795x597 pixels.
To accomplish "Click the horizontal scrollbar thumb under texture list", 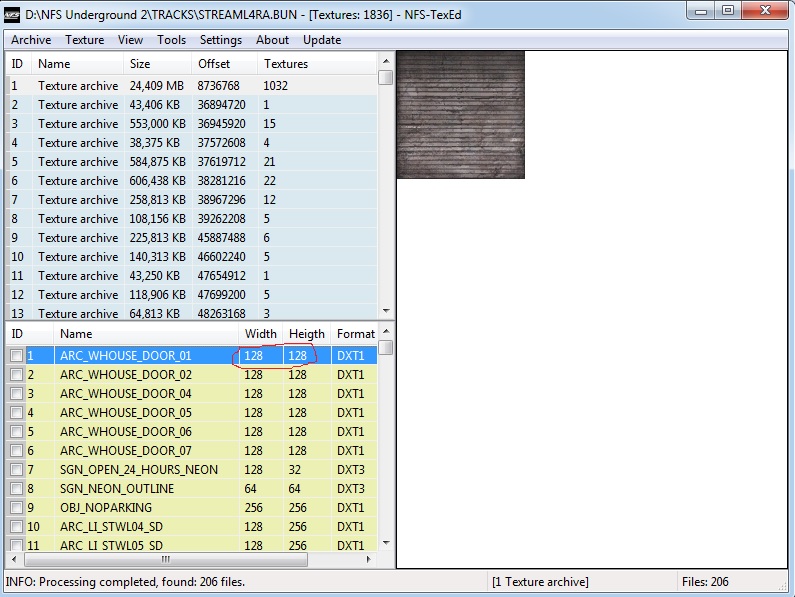I will coord(166,559).
